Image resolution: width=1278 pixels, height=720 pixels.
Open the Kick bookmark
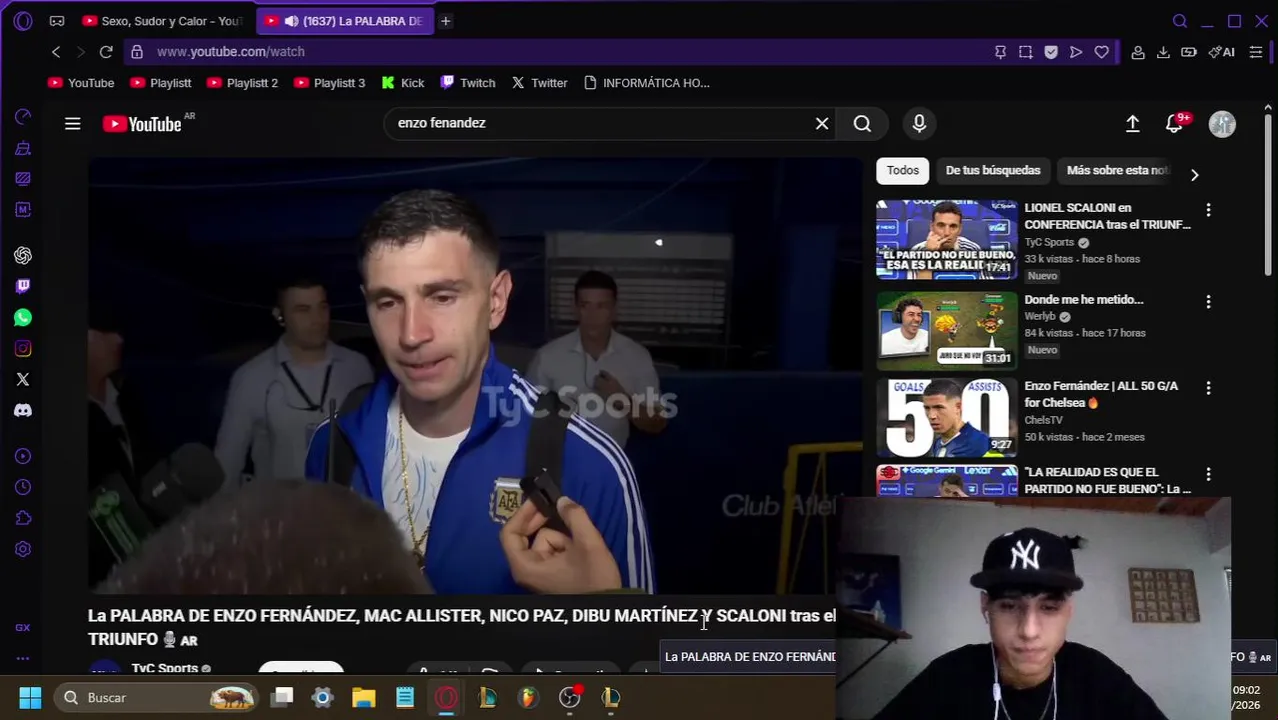pyautogui.click(x=403, y=83)
